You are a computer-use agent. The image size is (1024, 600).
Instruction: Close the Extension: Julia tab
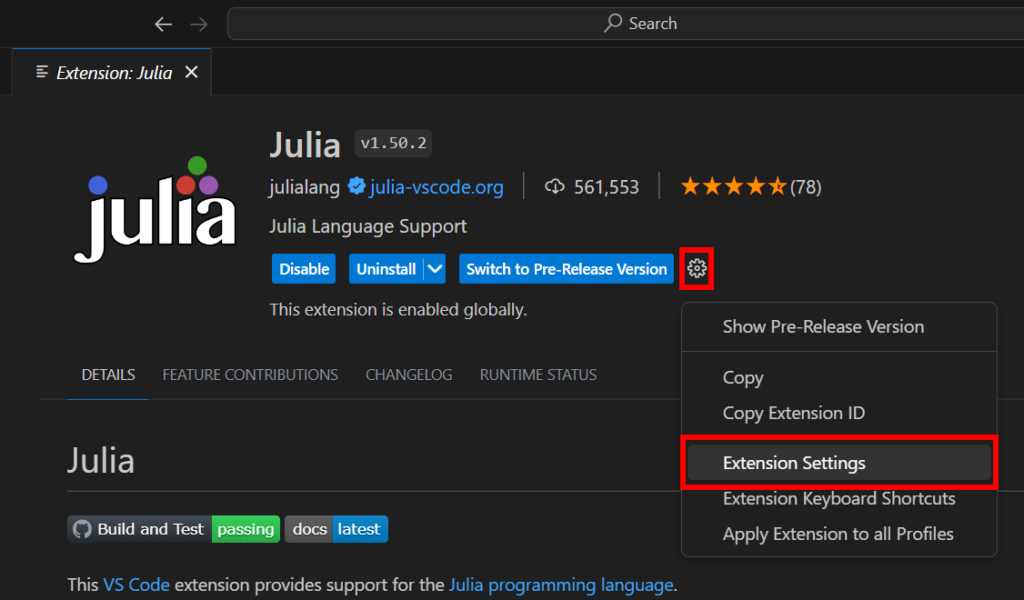[x=191, y=72]
